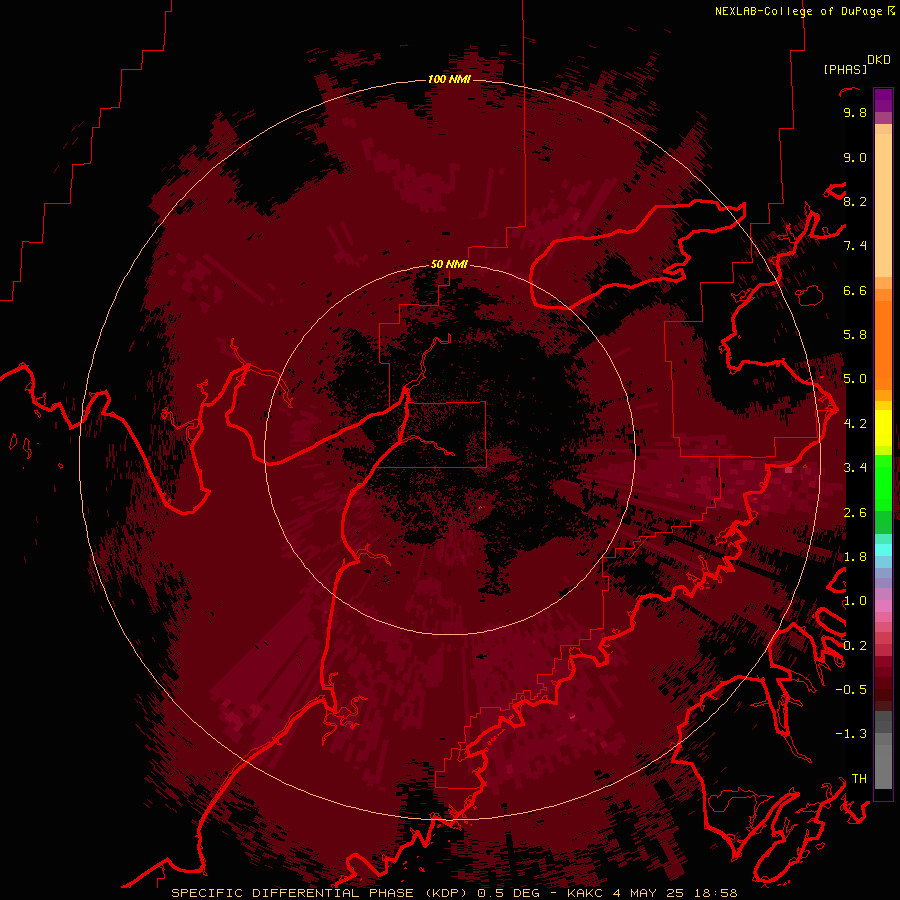Click the [PHAS] units label
The width and height of the screenshot is (900, 900).
[845, 69]
